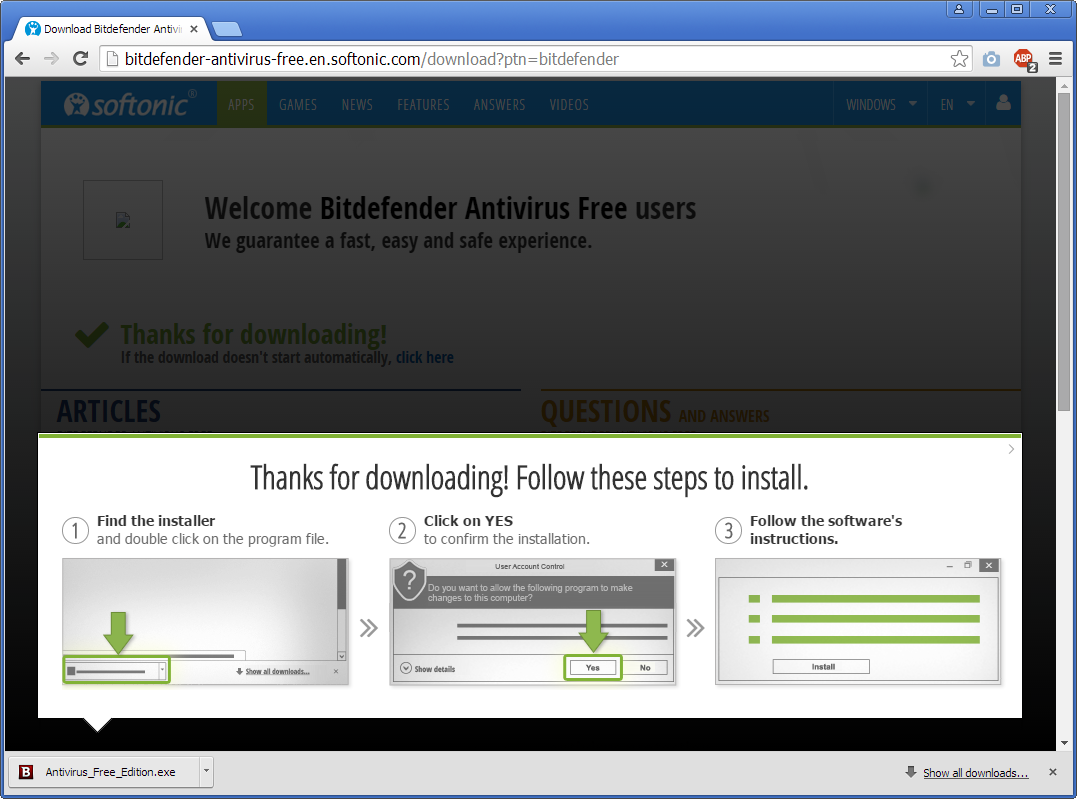Open the Adblock Plus extension icon

point(1024,60)
